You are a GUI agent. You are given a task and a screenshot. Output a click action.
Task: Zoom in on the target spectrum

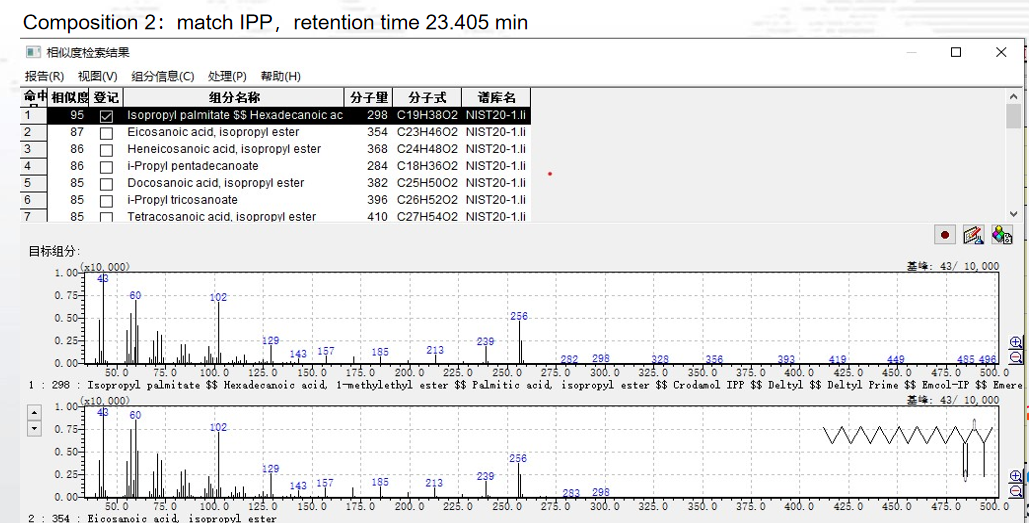1016,343
